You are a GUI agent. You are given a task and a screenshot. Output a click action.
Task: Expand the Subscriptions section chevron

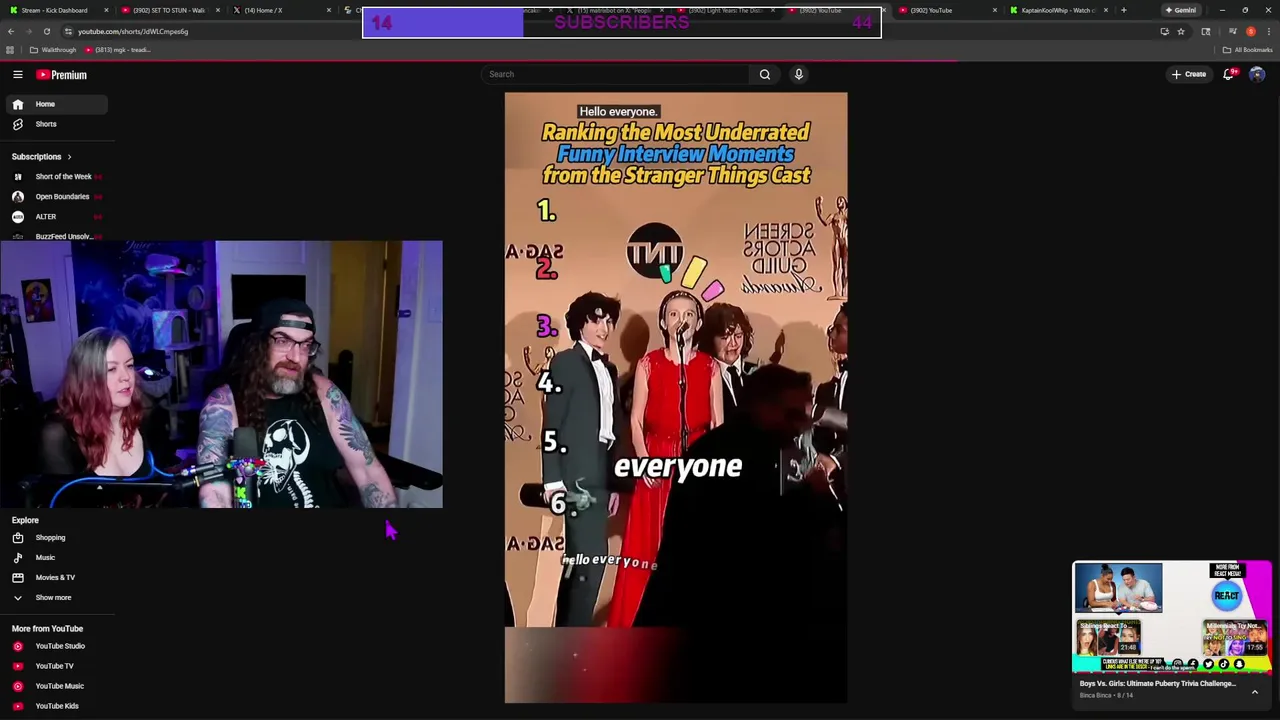click(69, 157)
